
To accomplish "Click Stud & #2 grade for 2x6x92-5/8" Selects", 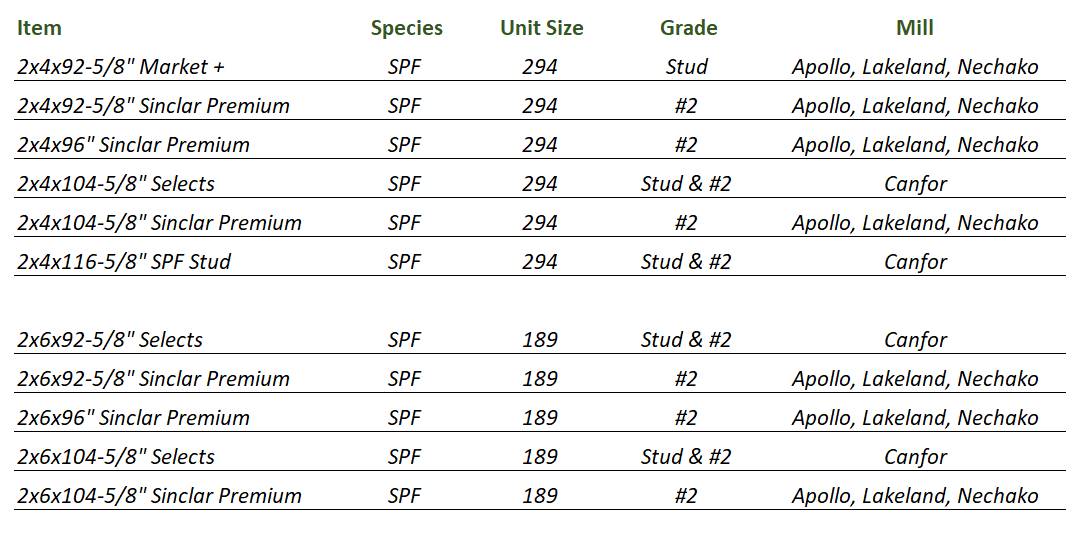I will 686,340.
